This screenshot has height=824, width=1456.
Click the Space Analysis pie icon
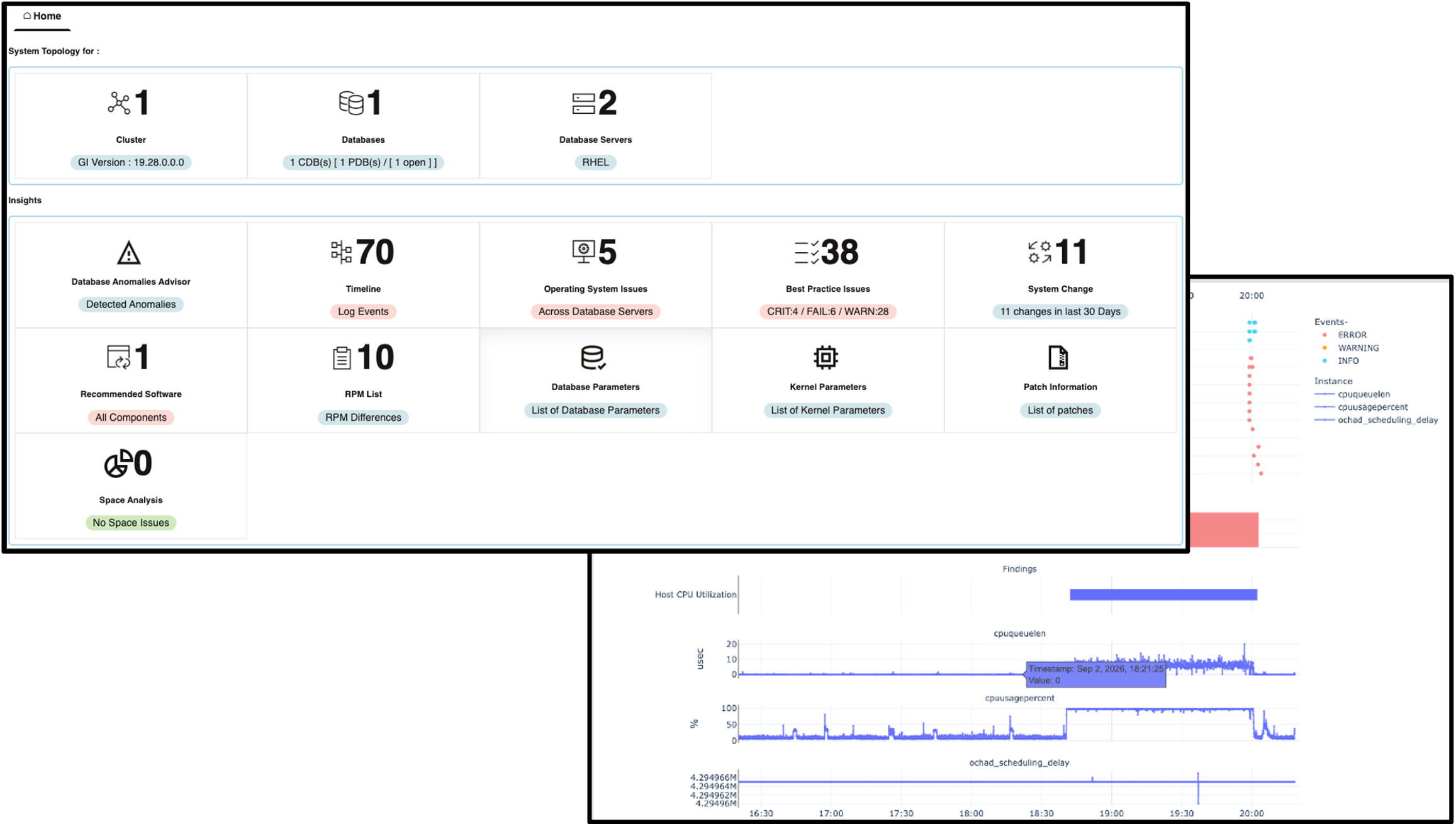coord(118,464)
